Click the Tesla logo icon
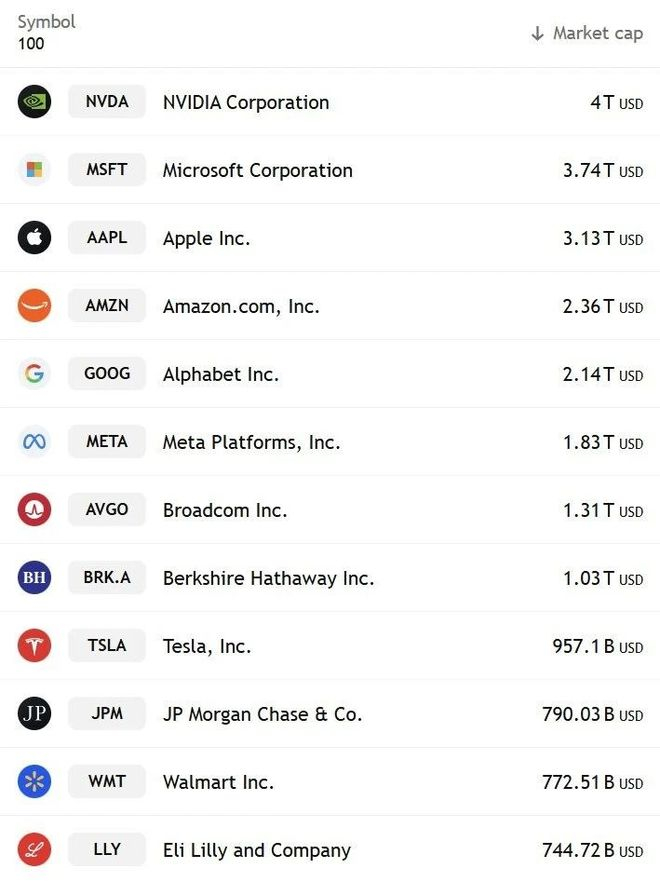660x882 pixels. (x=34, y=646)
